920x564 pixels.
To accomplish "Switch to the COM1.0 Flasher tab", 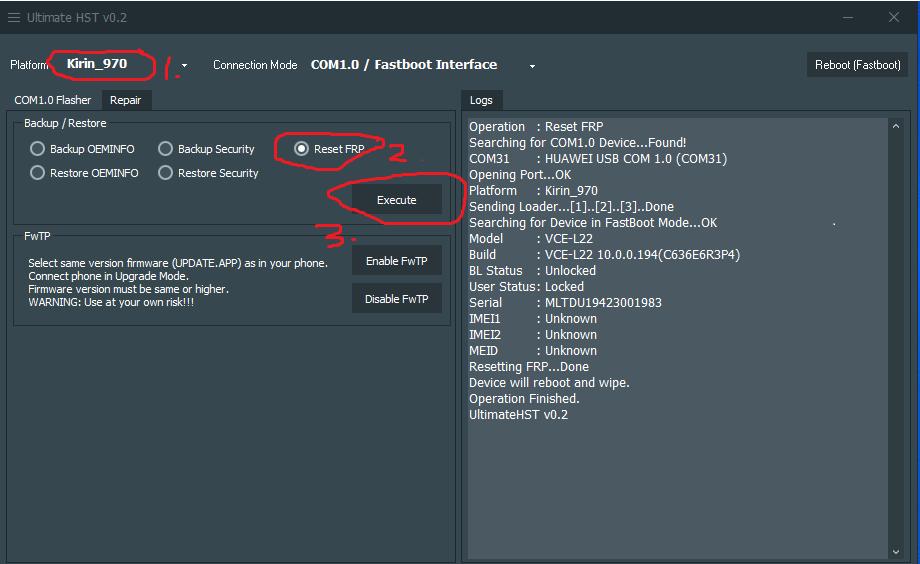I will point(53,100).
